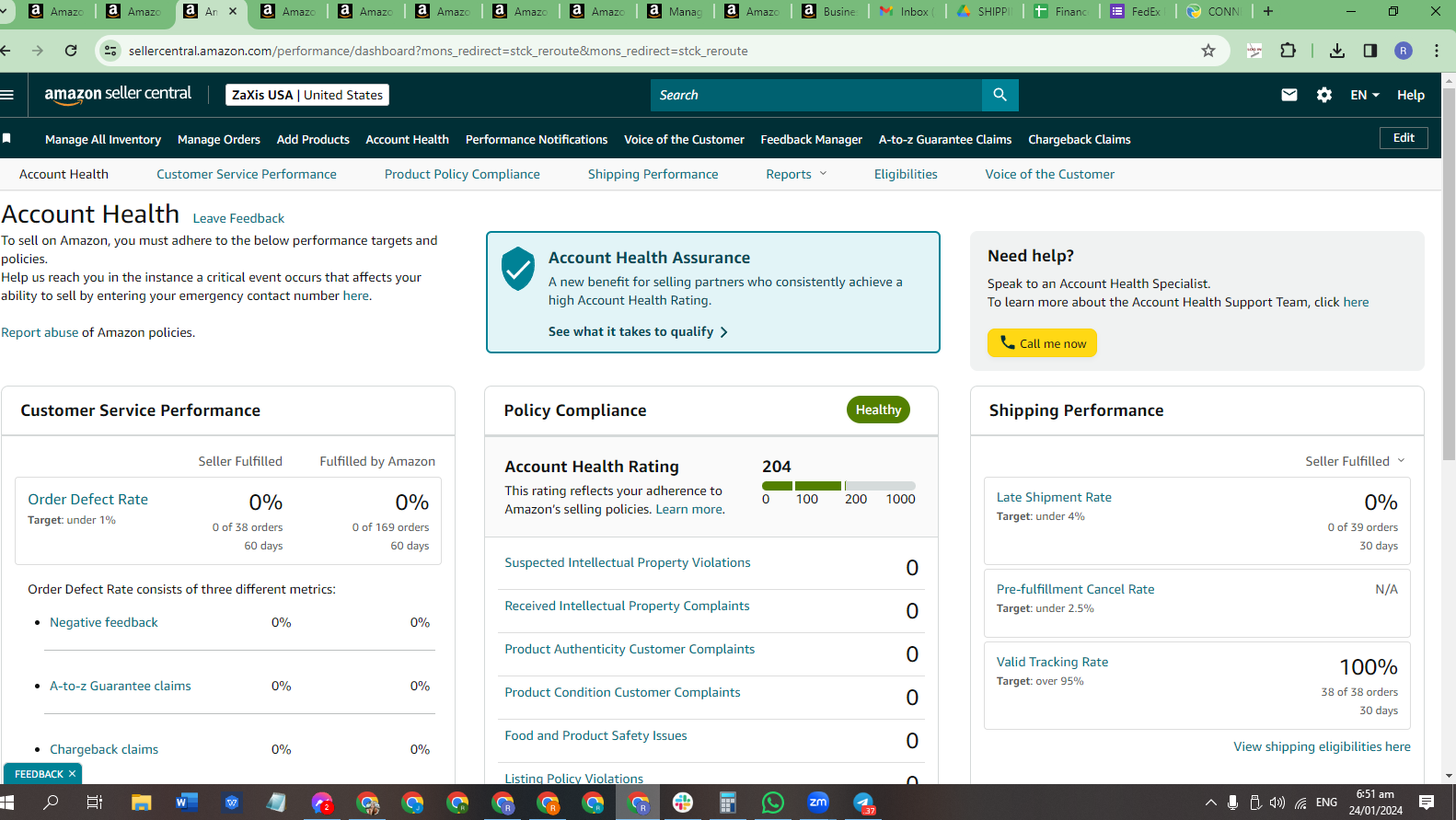The image size is (1456, 820).
Task: Open the ZaXis USA account switcher
Action: click(x=307, y=95)
